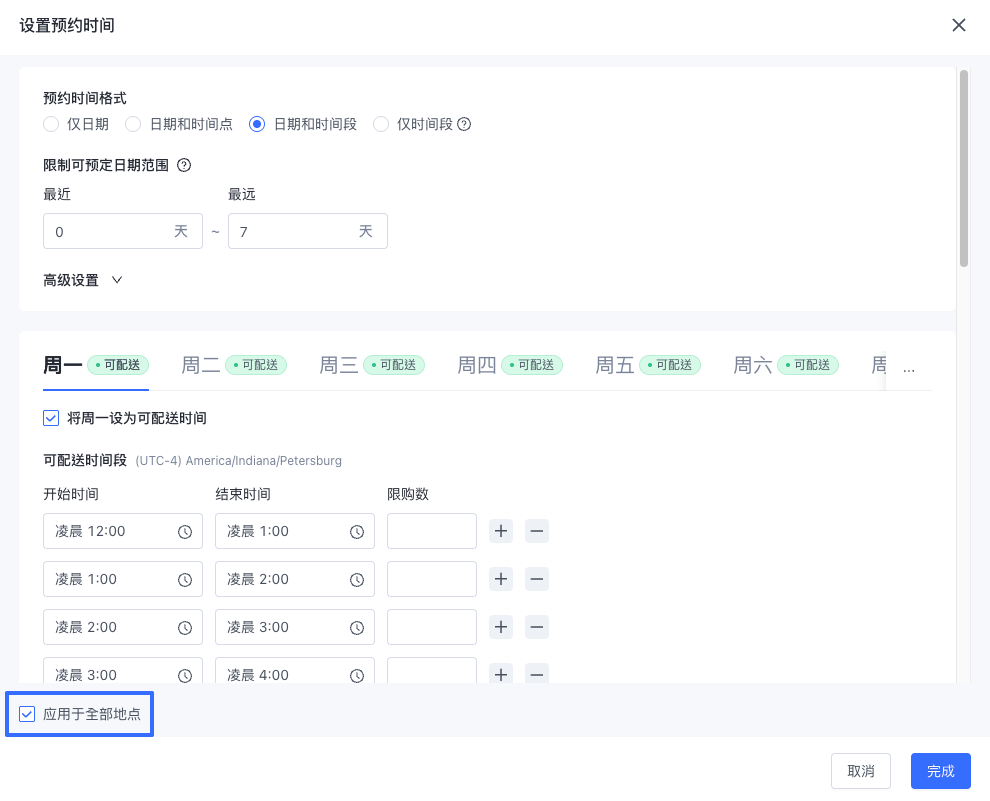This screenshot has height=801, width=990.
Task: Uncheck 将周一设为可配送时间 checkbox
Action: tap(51, 418)
